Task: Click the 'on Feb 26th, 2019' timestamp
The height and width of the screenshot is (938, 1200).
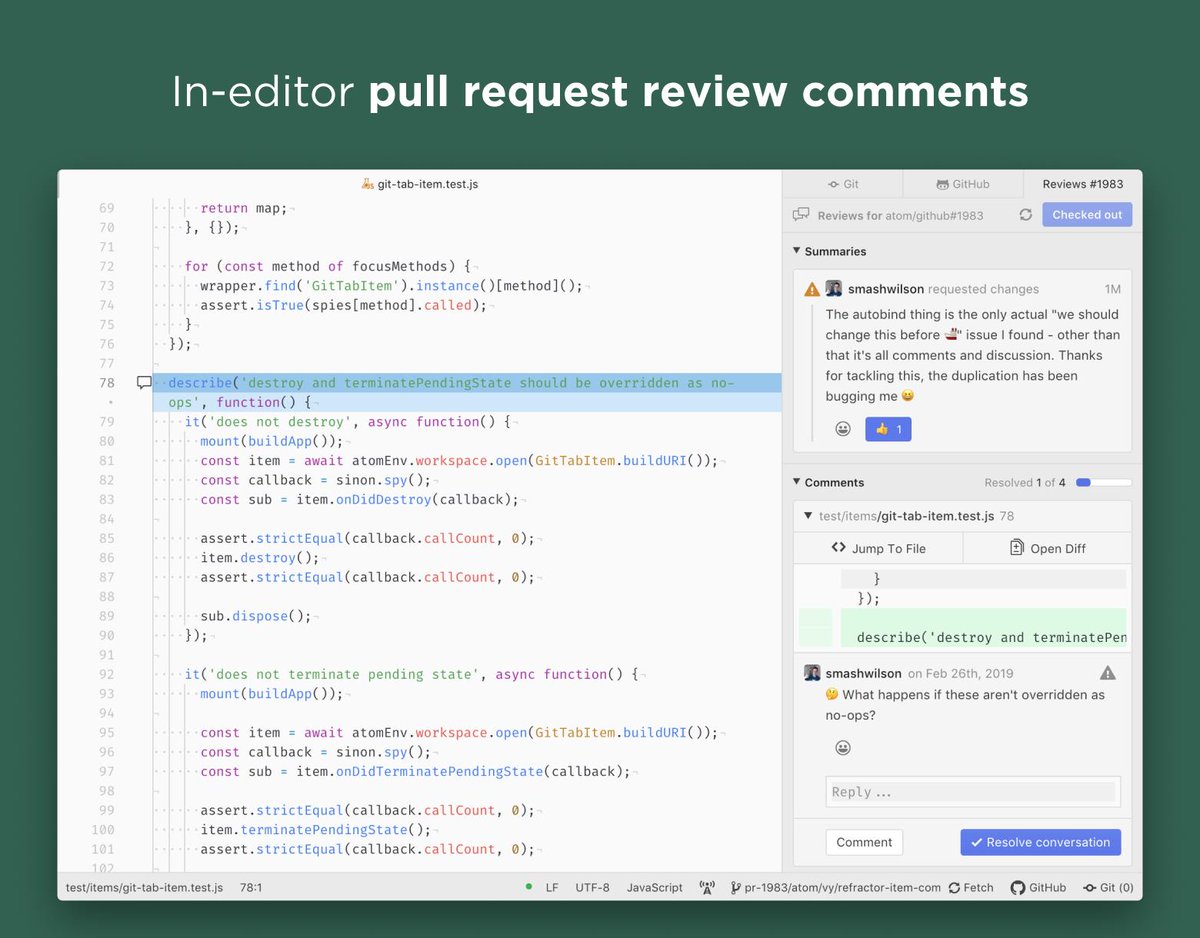Action: (960, 673)
